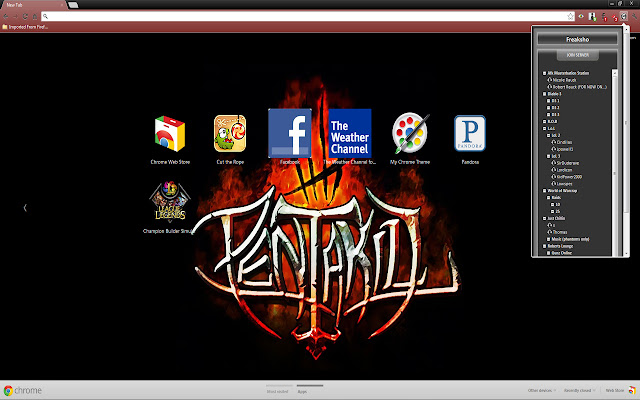Click the headset icon beside Nicole Rauck
Viewport: 640px width, 400px height.
pos(550,80)
